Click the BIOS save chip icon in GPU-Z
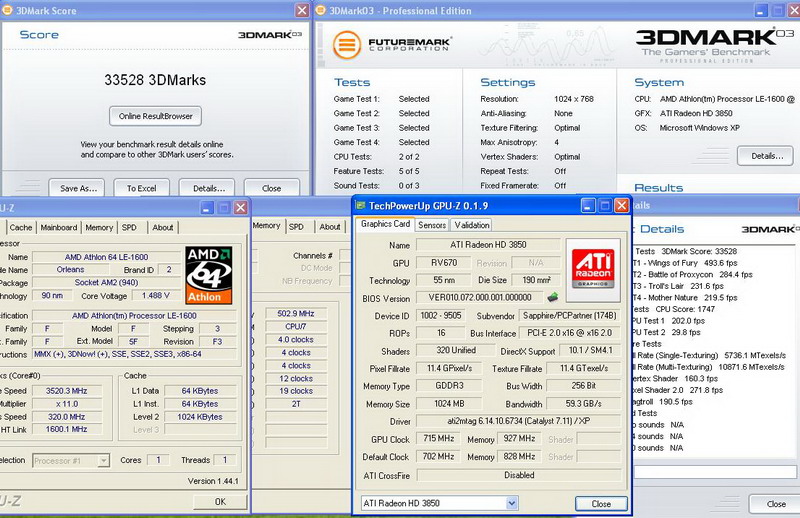Screen dimensions: 800x518 click(552, 297)
